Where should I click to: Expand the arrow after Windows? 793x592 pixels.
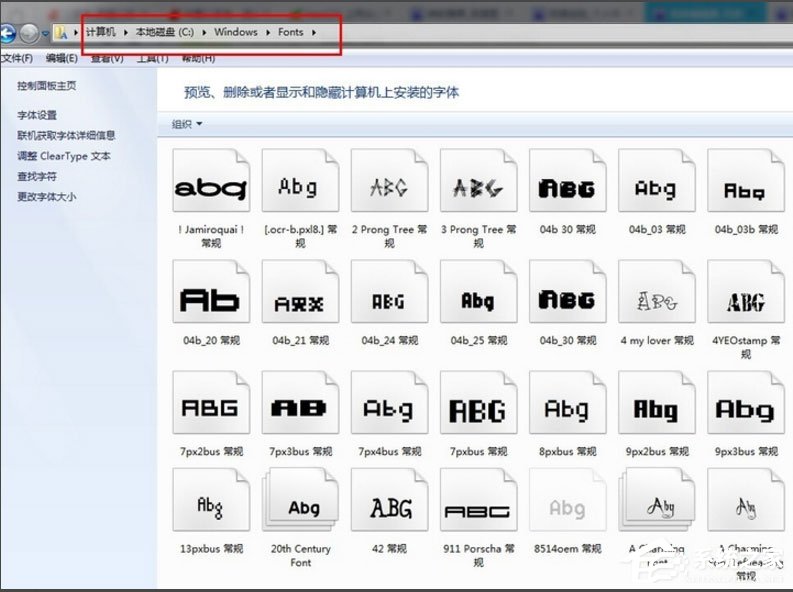(268, 32)
